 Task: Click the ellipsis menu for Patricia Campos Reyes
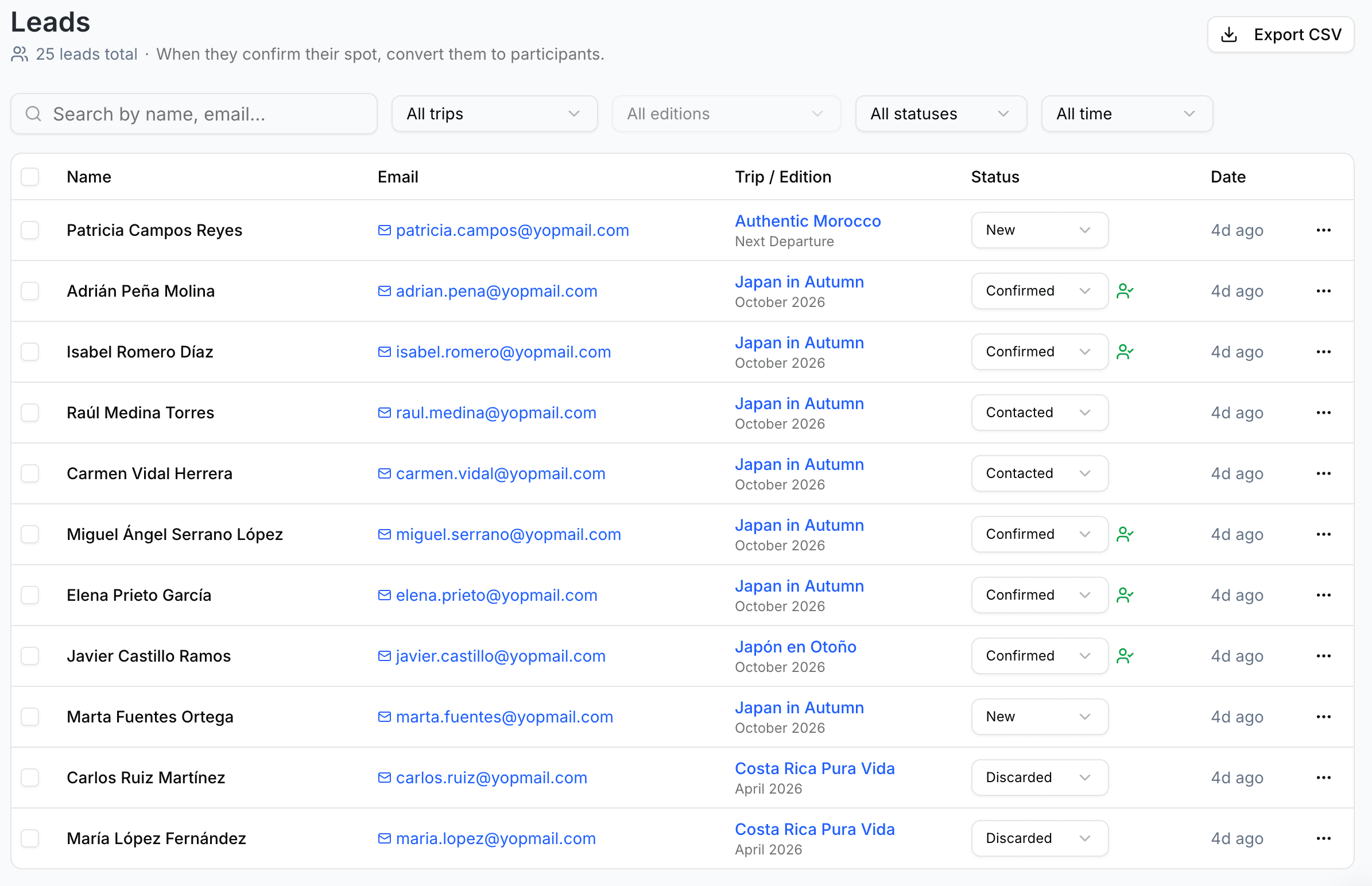click(1324, 230)
